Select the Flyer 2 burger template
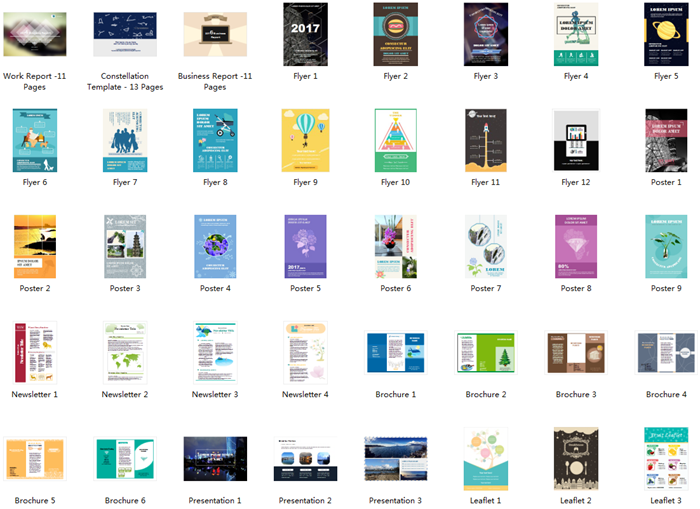 [x=396, y=34]
